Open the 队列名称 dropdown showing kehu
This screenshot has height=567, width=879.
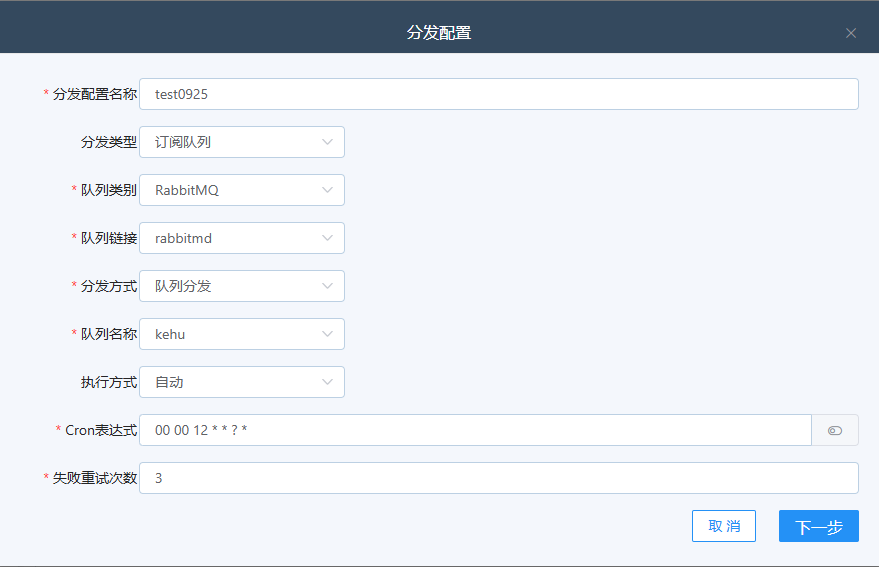coord(242,334)
